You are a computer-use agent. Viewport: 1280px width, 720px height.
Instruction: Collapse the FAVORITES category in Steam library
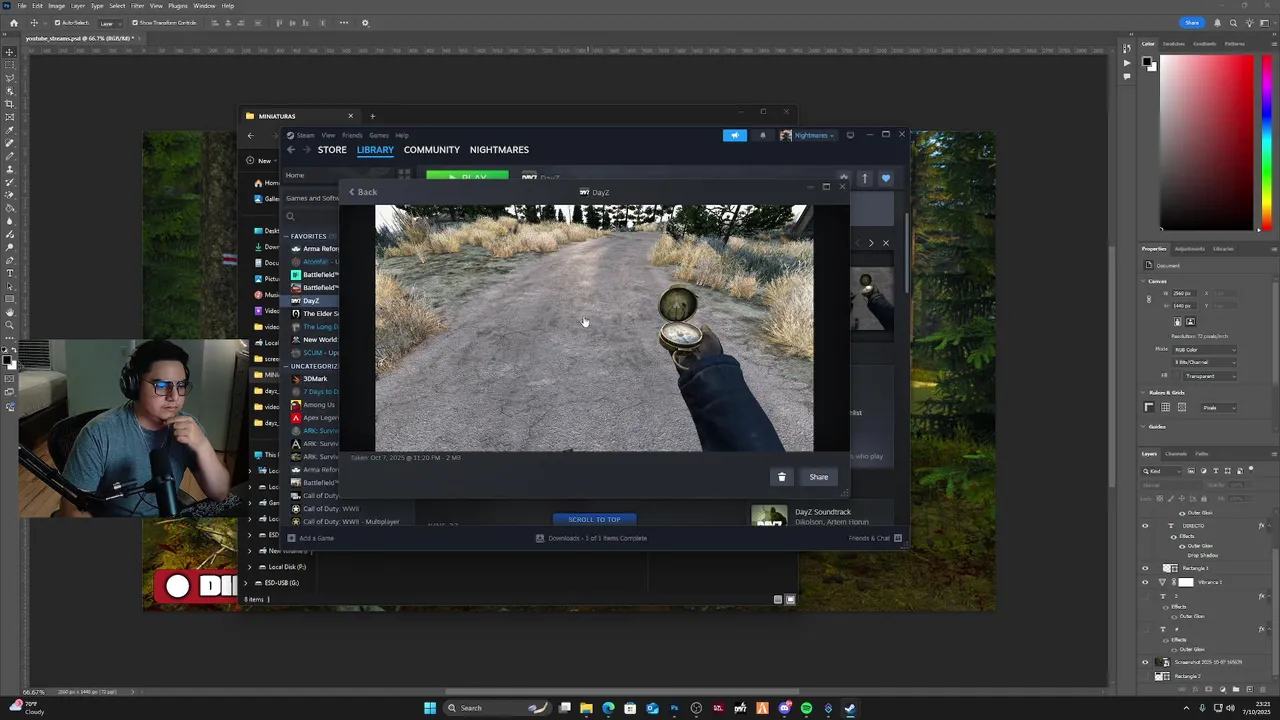click(x=286, y=236)
